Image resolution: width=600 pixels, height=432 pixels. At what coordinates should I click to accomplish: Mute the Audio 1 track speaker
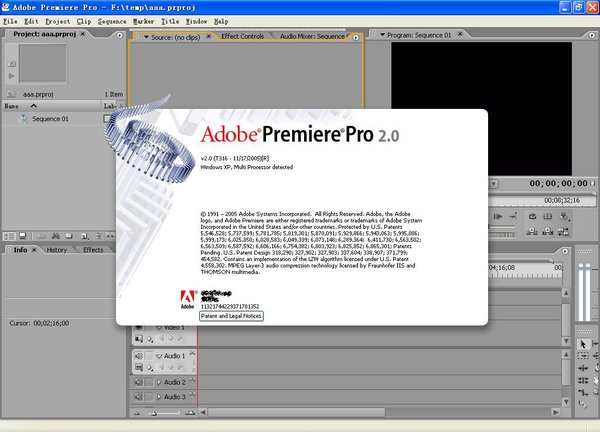[x=139, y=356]
